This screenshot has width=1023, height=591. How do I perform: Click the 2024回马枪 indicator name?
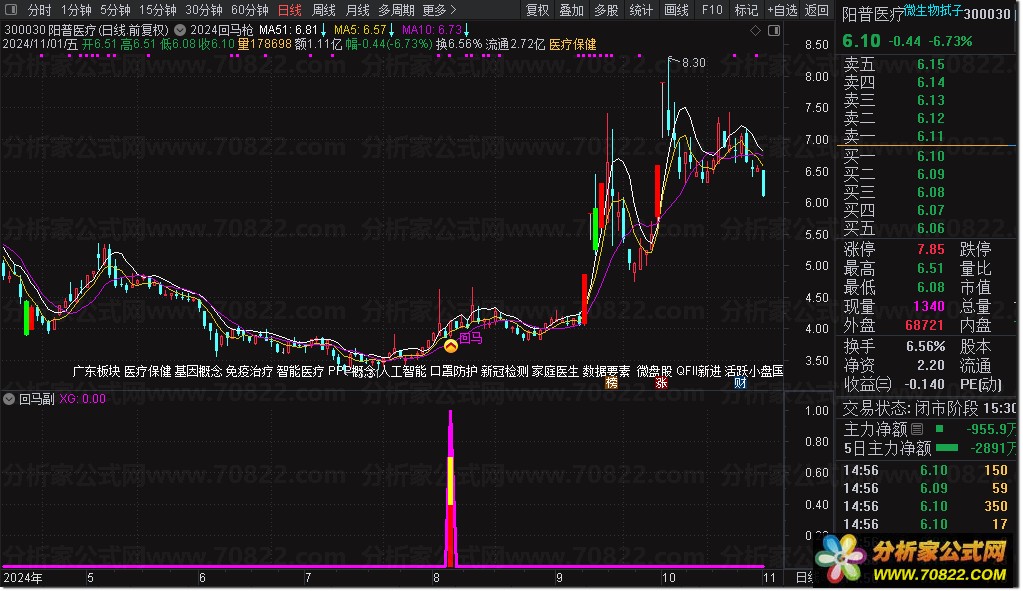coord(222,30)
